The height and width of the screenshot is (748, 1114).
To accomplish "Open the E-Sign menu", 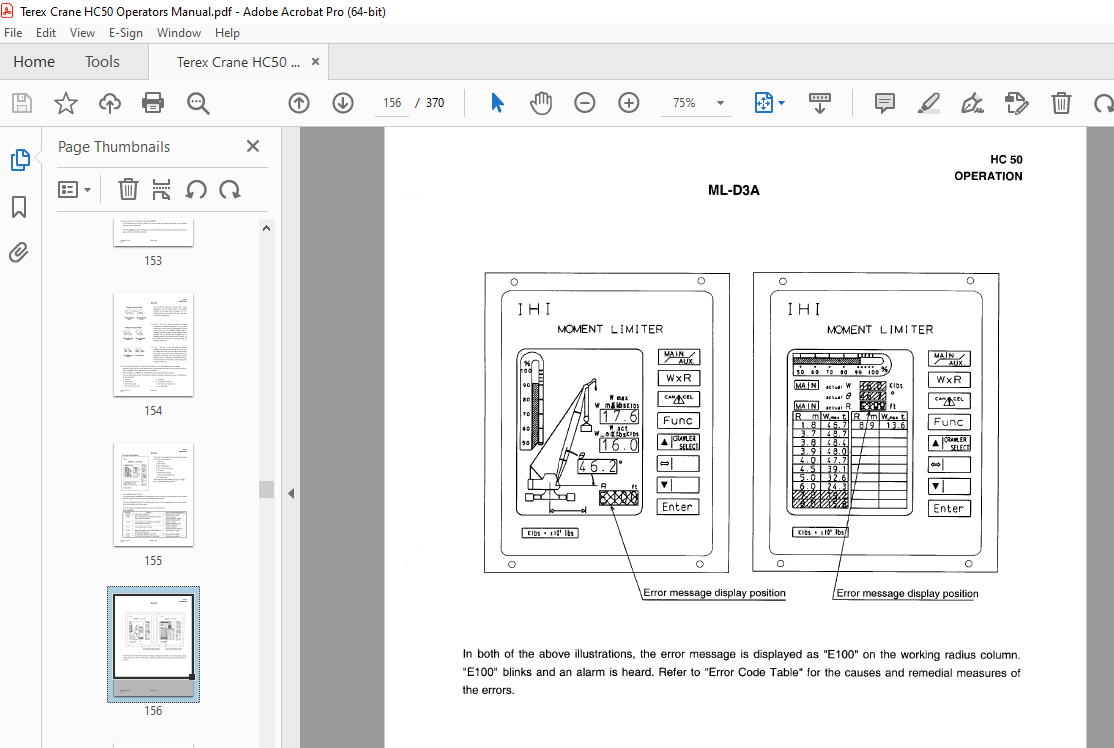I will (x=126, y=33).
